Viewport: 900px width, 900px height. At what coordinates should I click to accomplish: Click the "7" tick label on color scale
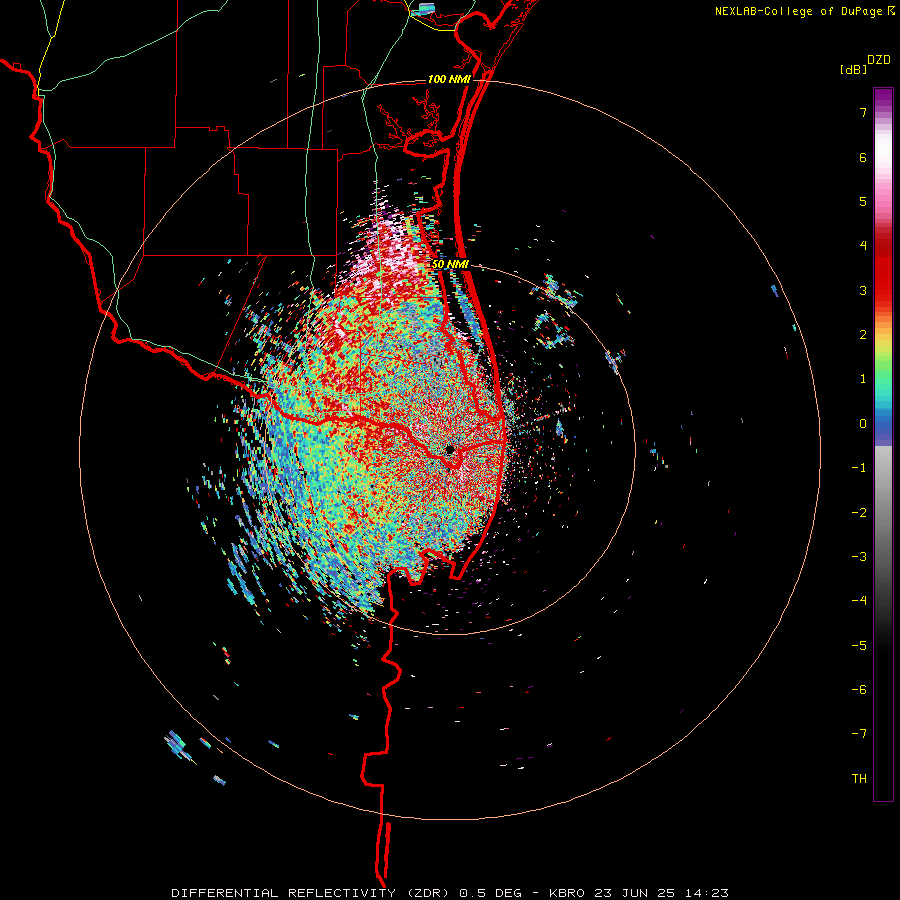pos(863,112)
